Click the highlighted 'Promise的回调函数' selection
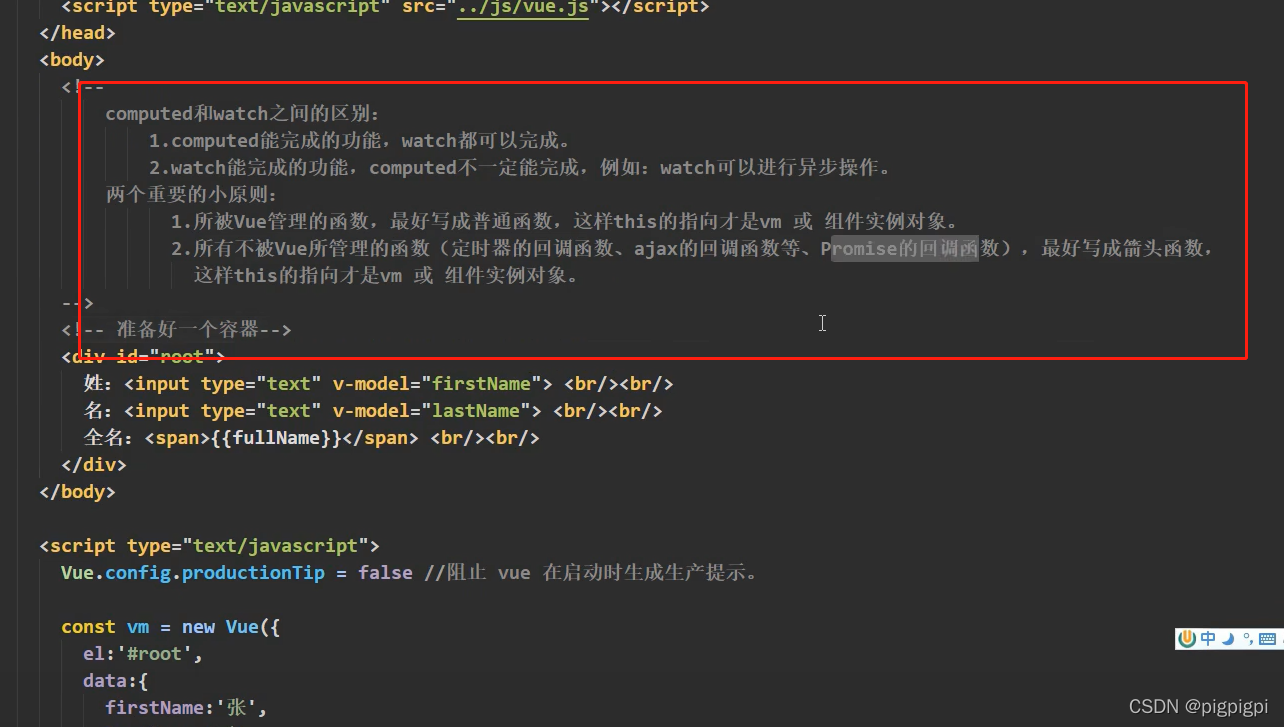 pos(905,249)
